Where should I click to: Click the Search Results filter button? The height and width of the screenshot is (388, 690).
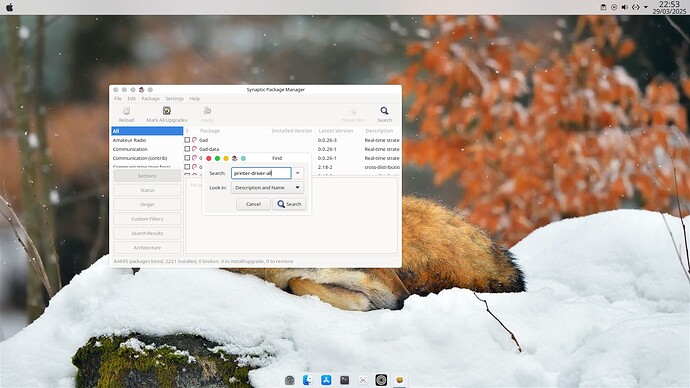click(x=147, y=234)
